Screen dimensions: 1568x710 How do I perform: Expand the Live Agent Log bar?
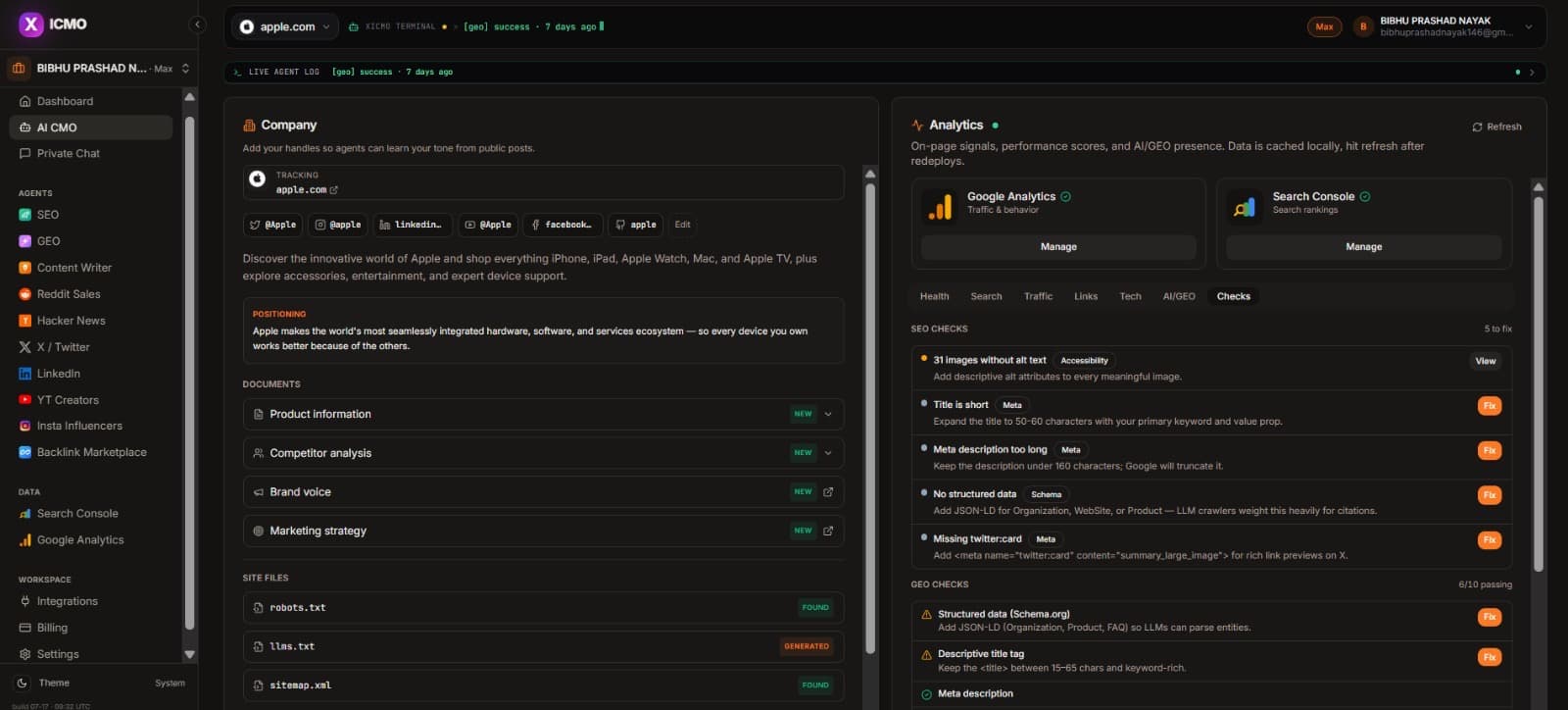tap(1532, 73)
